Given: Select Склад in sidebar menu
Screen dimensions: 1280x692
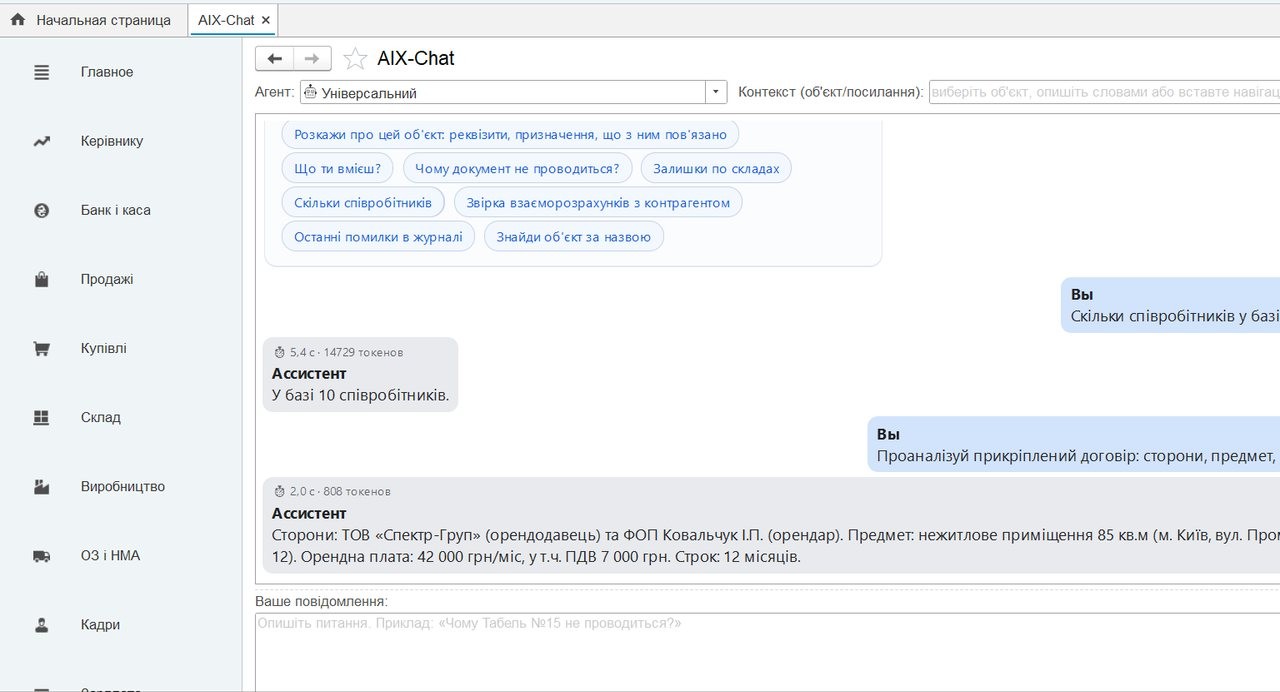Looking at the screenshot, I should click(101, 417).
